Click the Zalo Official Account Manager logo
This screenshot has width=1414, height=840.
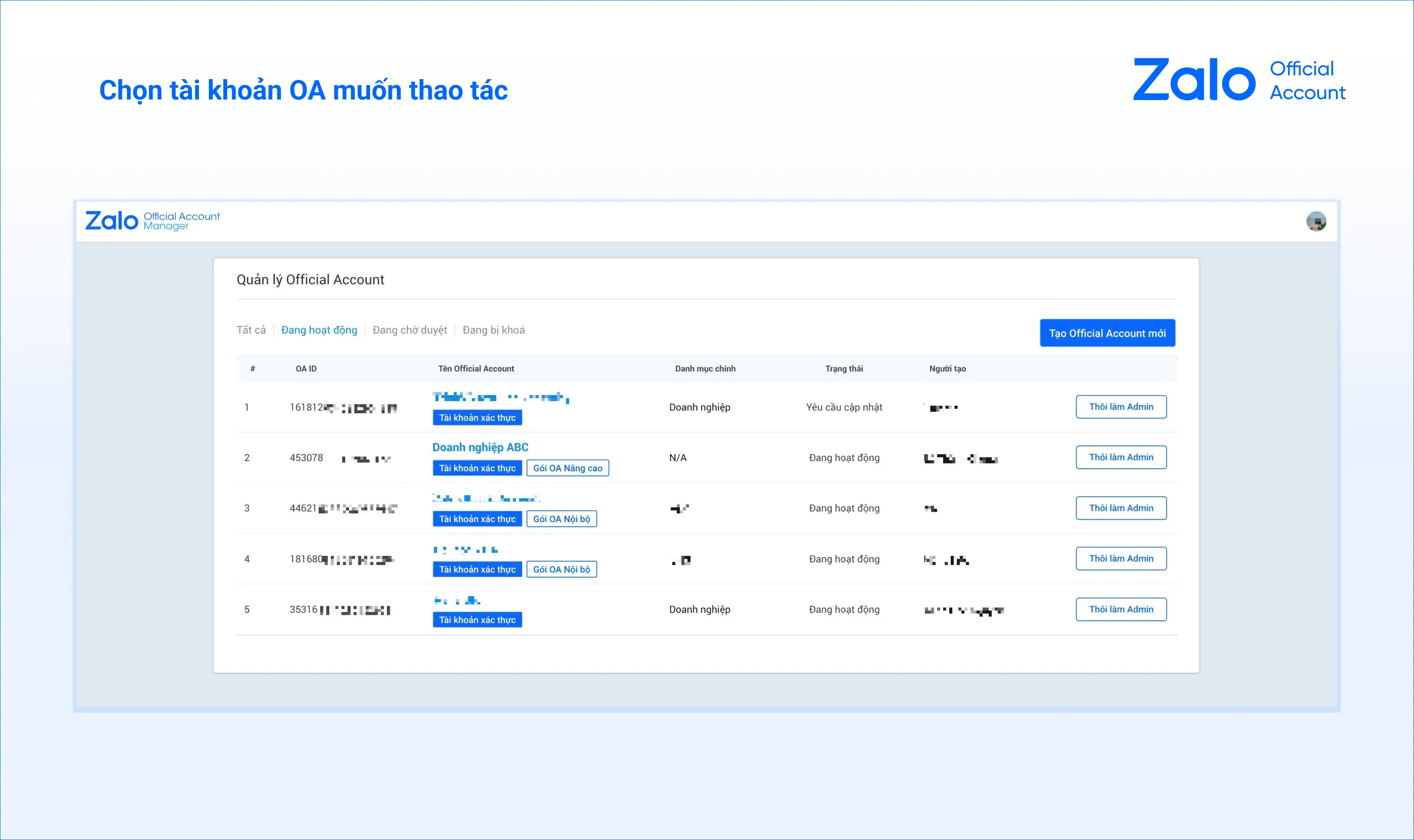152,221
